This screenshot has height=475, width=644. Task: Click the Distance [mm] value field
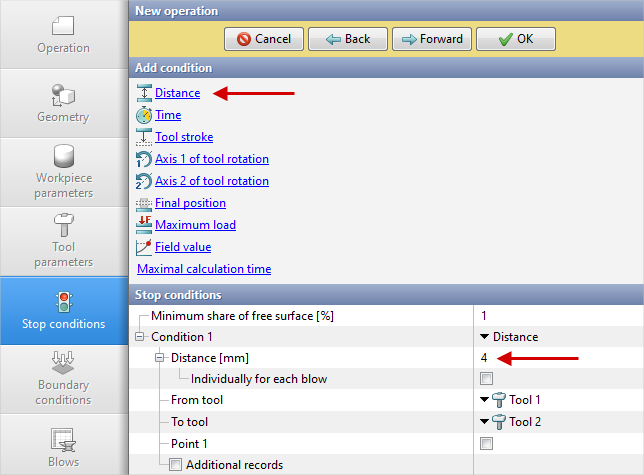[x=555, y=358]
